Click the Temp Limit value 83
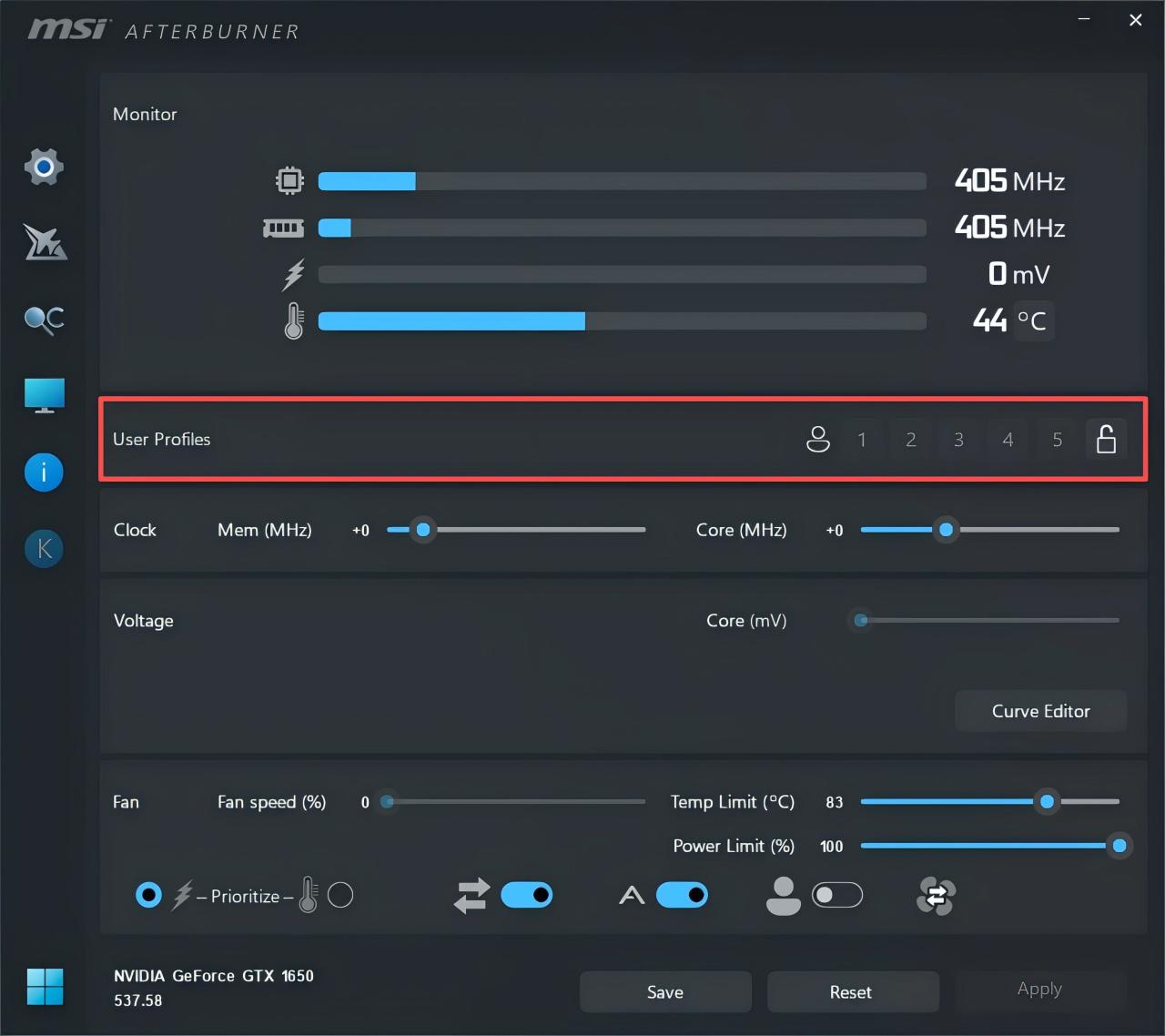1165x1036 pixels. click(x=835, y=802)
